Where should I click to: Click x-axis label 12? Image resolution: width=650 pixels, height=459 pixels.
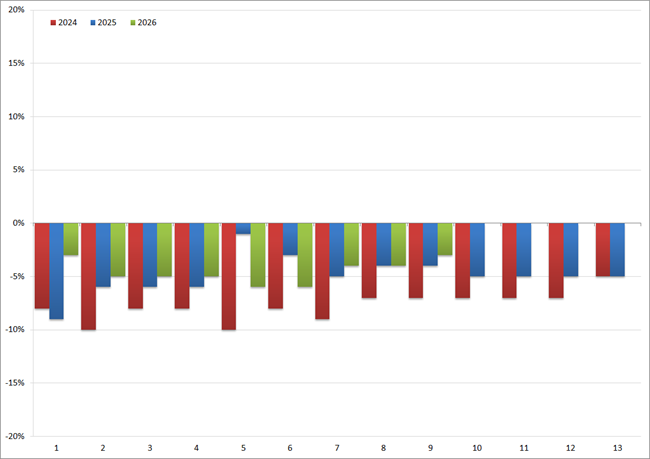click(570, 448)
